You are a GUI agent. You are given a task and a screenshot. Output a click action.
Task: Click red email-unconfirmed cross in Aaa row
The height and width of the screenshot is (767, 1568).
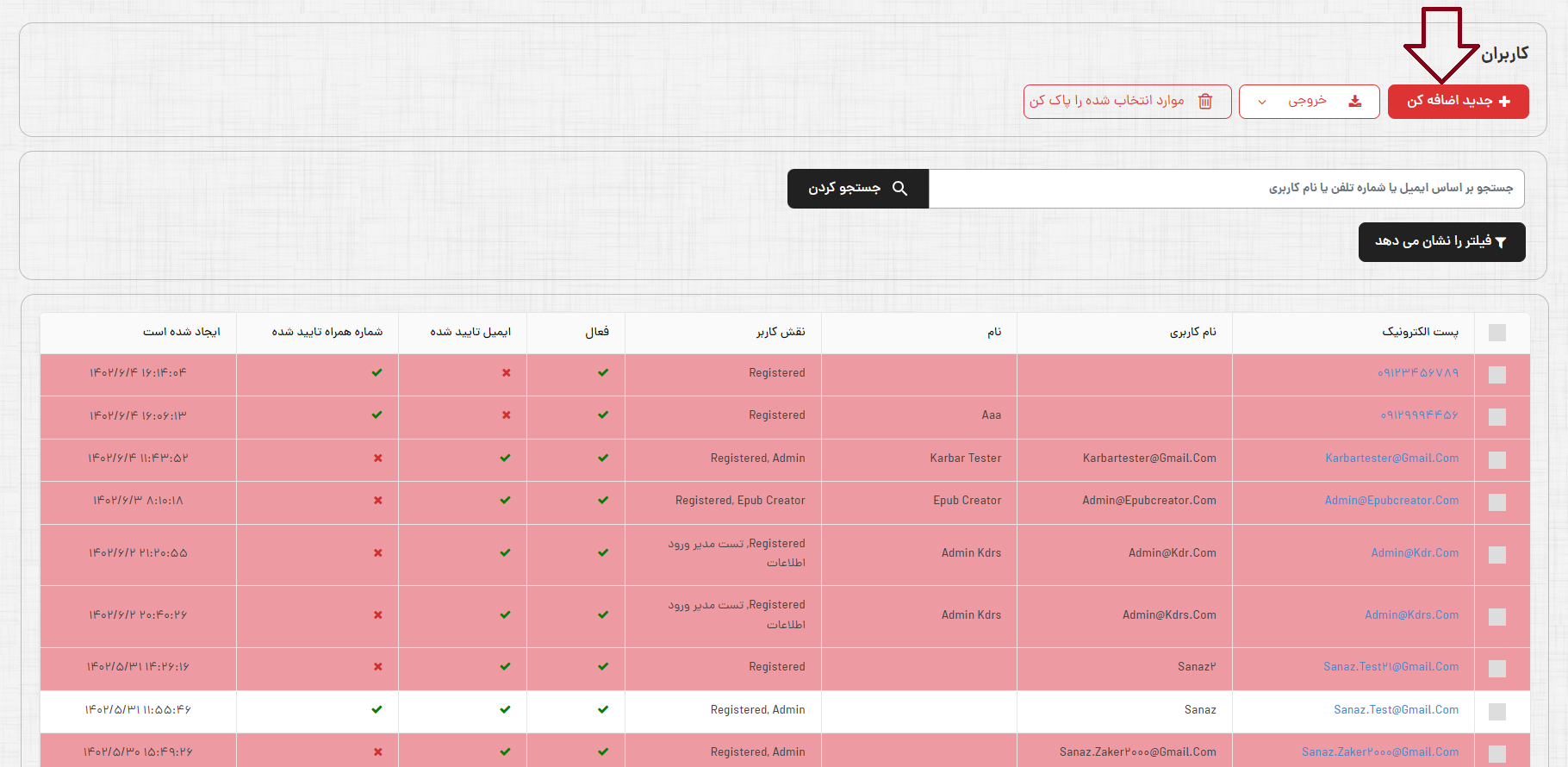506,415
